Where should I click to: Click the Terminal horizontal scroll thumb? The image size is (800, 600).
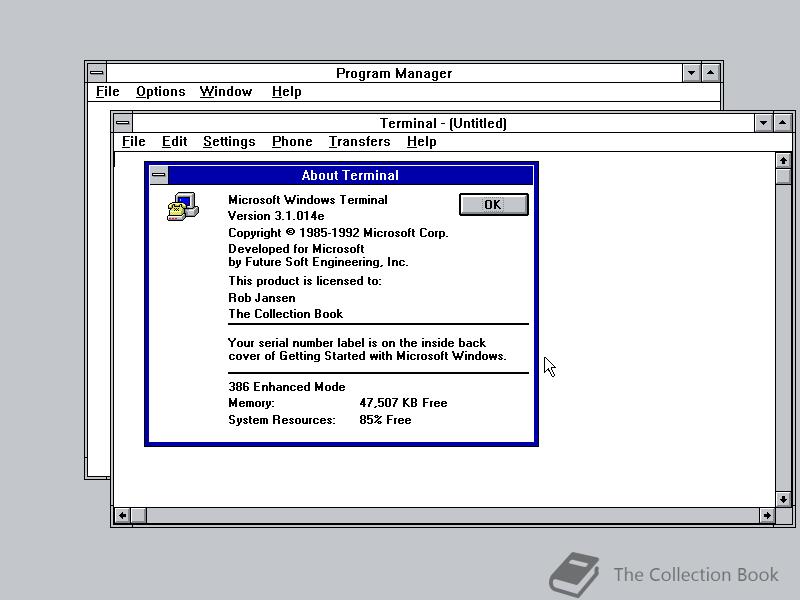click(138, 515)
